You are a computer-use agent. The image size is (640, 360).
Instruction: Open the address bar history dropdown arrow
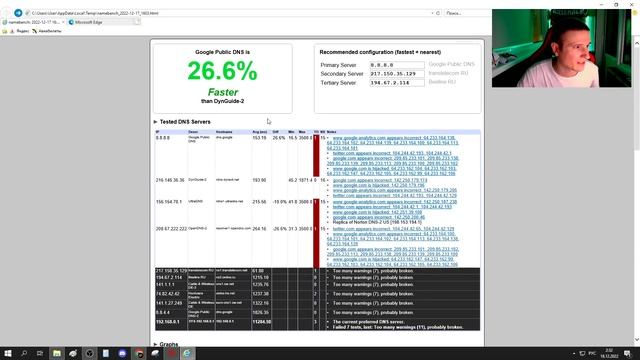(x=432, y=13)
